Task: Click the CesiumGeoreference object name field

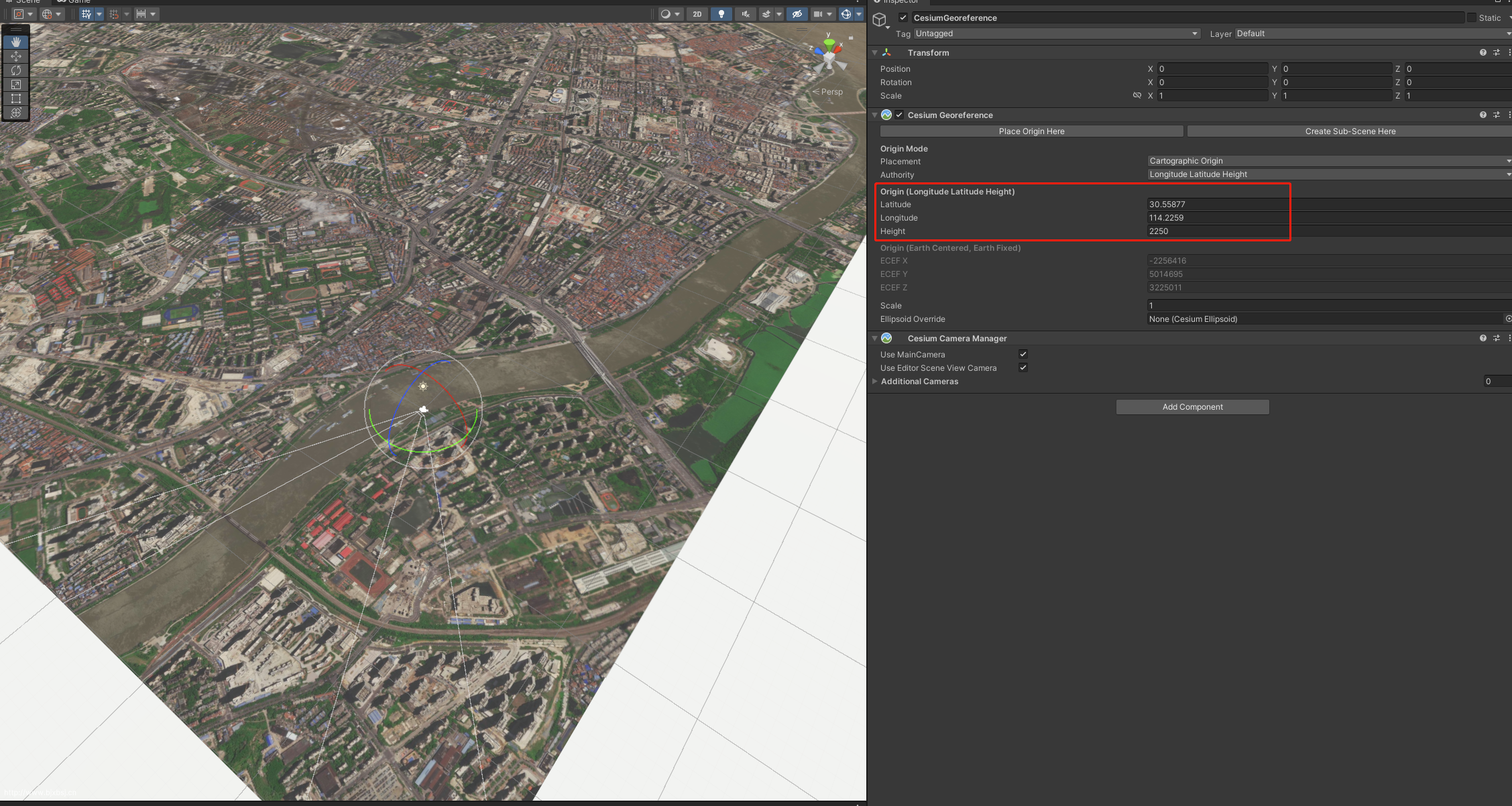Action: click(x=1187, y=18)
